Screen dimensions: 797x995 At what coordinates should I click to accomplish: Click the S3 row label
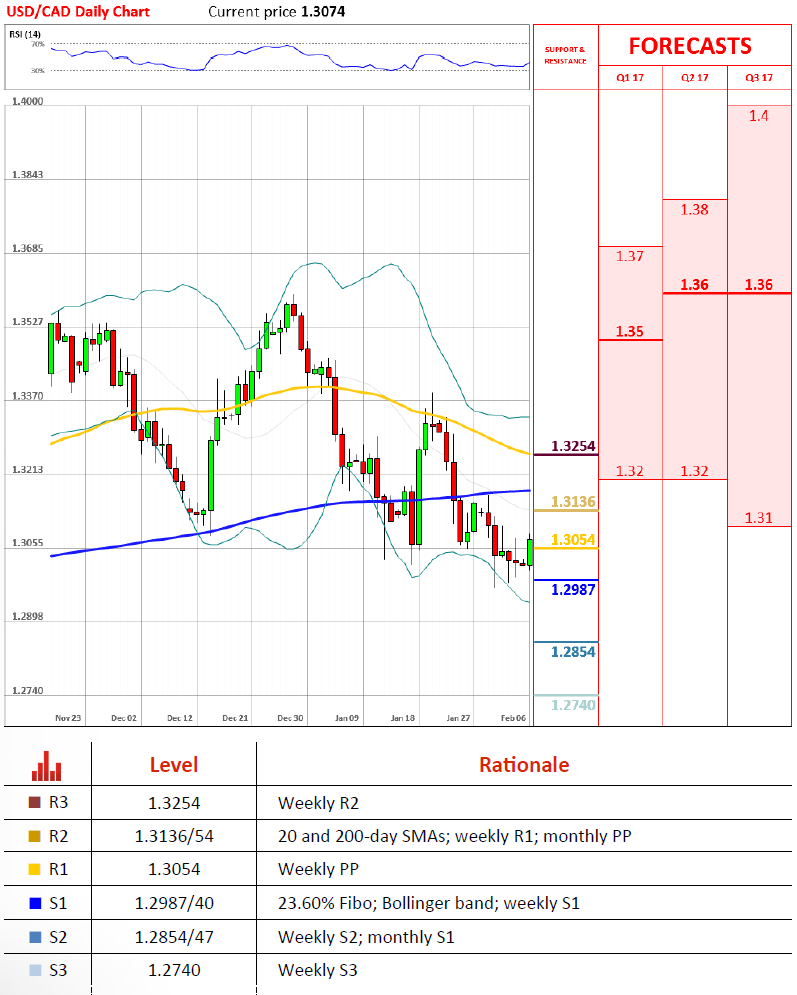pyautogui.click(x=58, y=970)
